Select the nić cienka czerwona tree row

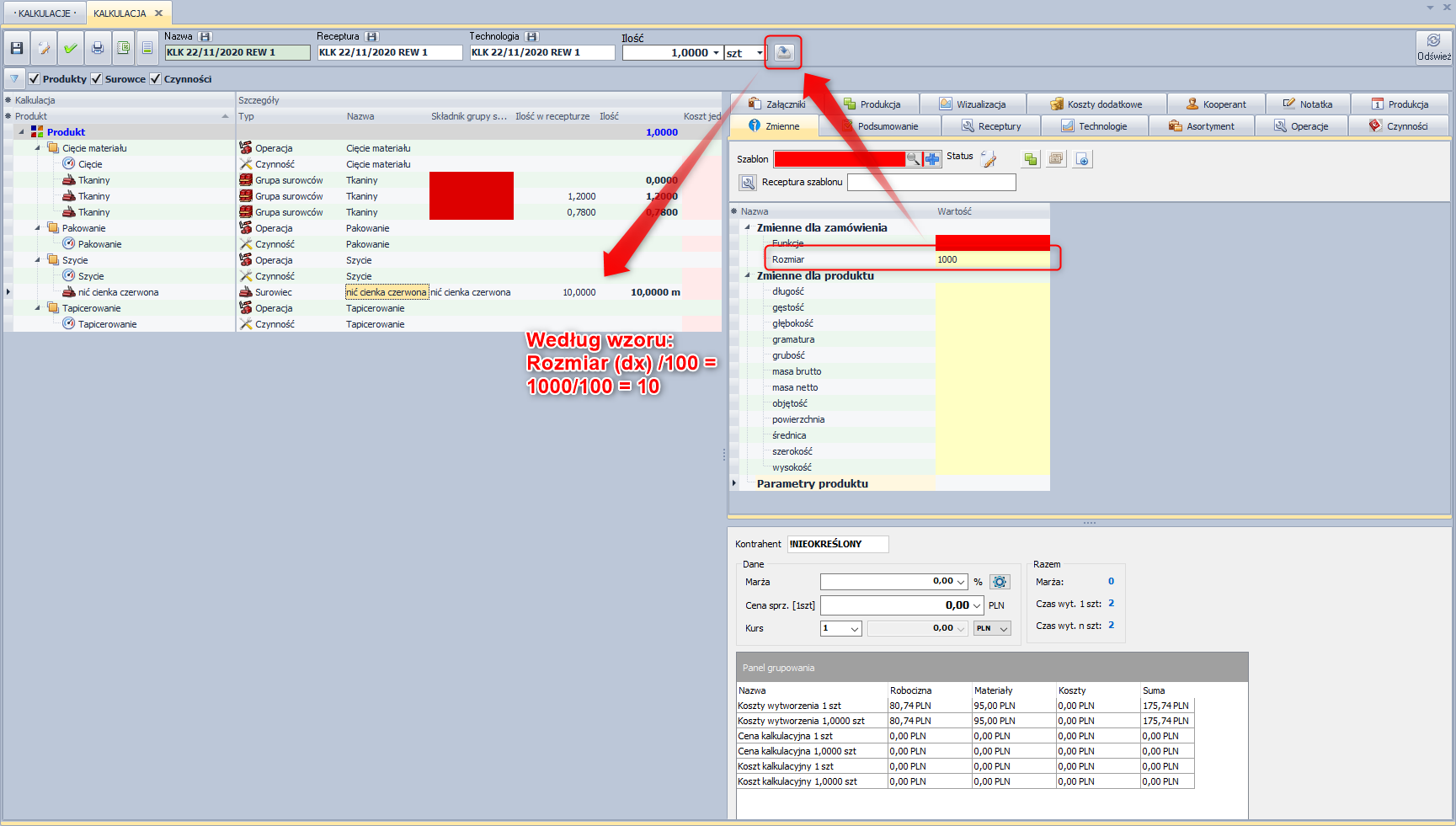118,292
